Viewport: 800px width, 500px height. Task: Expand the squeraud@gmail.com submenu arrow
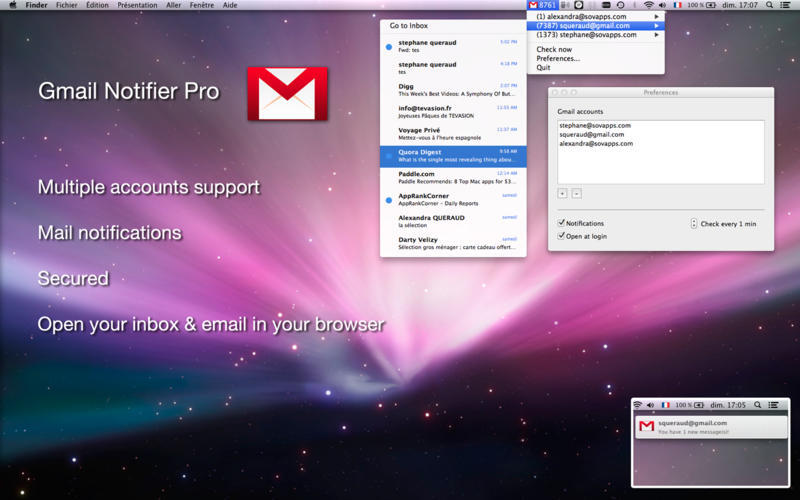[657, 26]
